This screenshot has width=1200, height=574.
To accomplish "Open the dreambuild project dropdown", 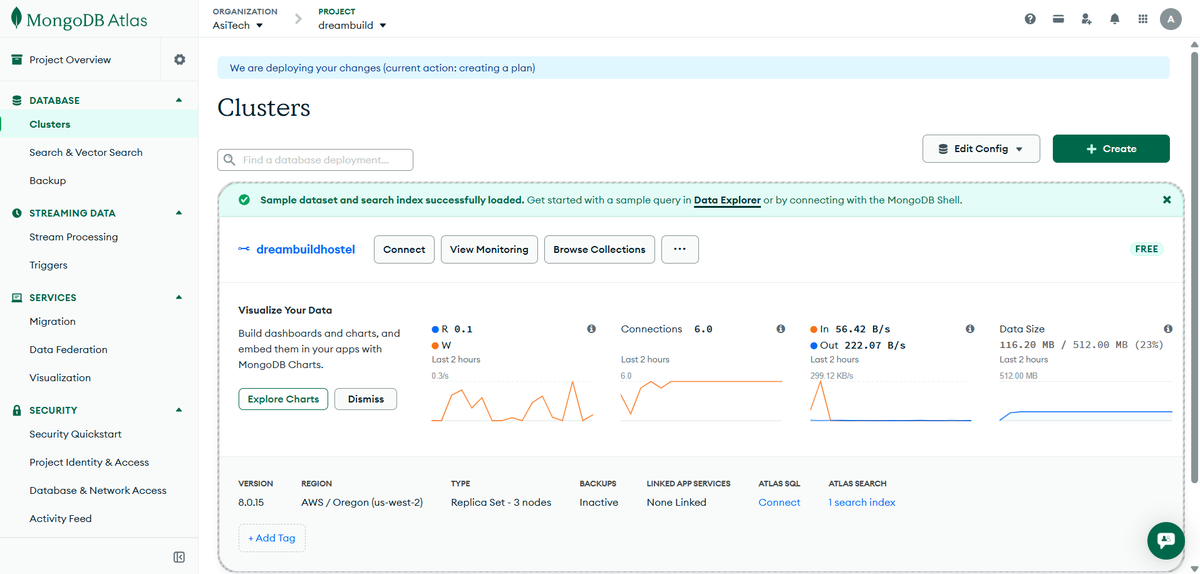I will 352,26.
